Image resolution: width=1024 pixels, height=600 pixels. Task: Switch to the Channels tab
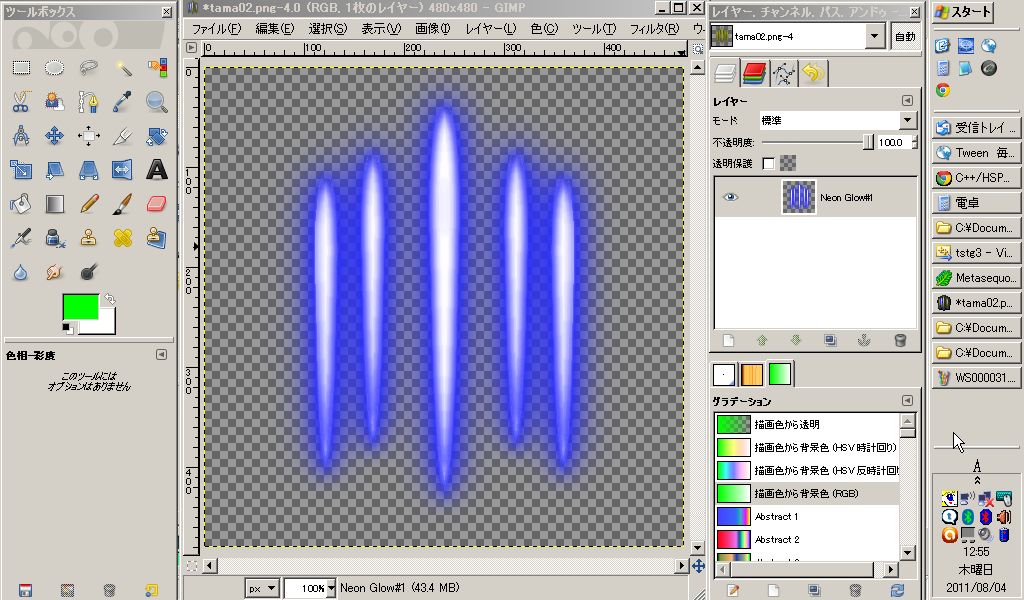coord(754,73)
